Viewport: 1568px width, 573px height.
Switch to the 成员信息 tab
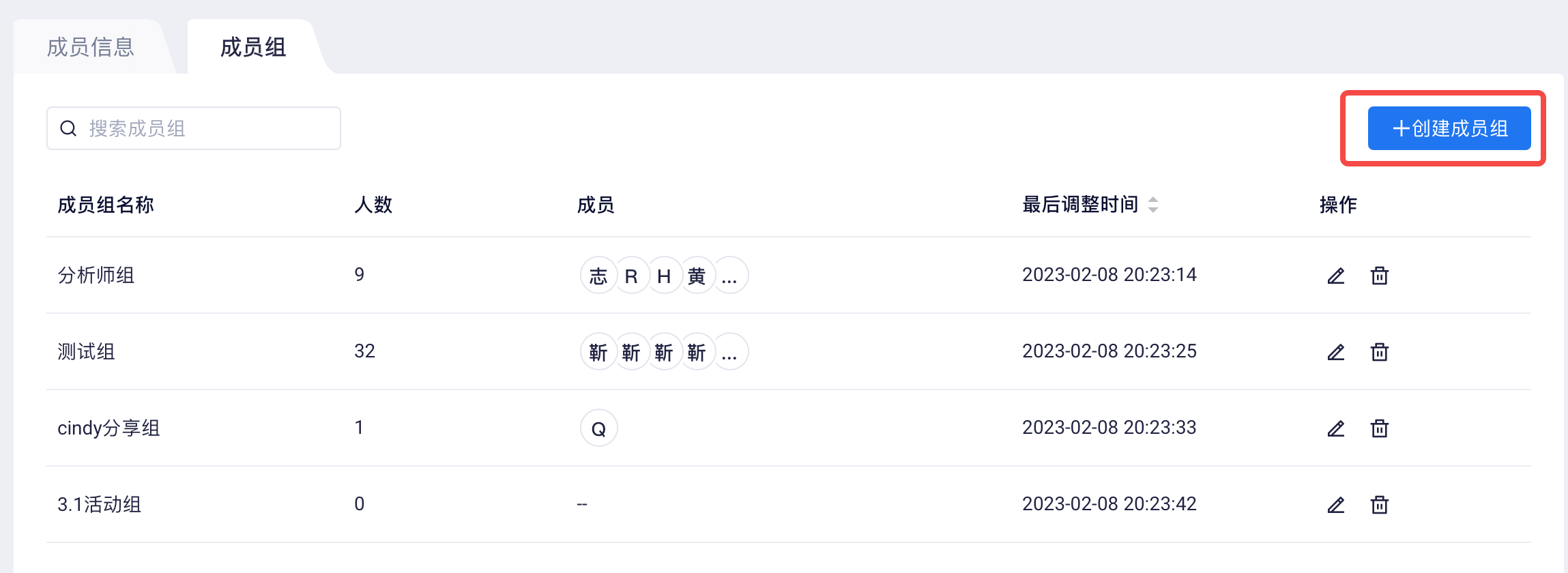coord(91,47)
